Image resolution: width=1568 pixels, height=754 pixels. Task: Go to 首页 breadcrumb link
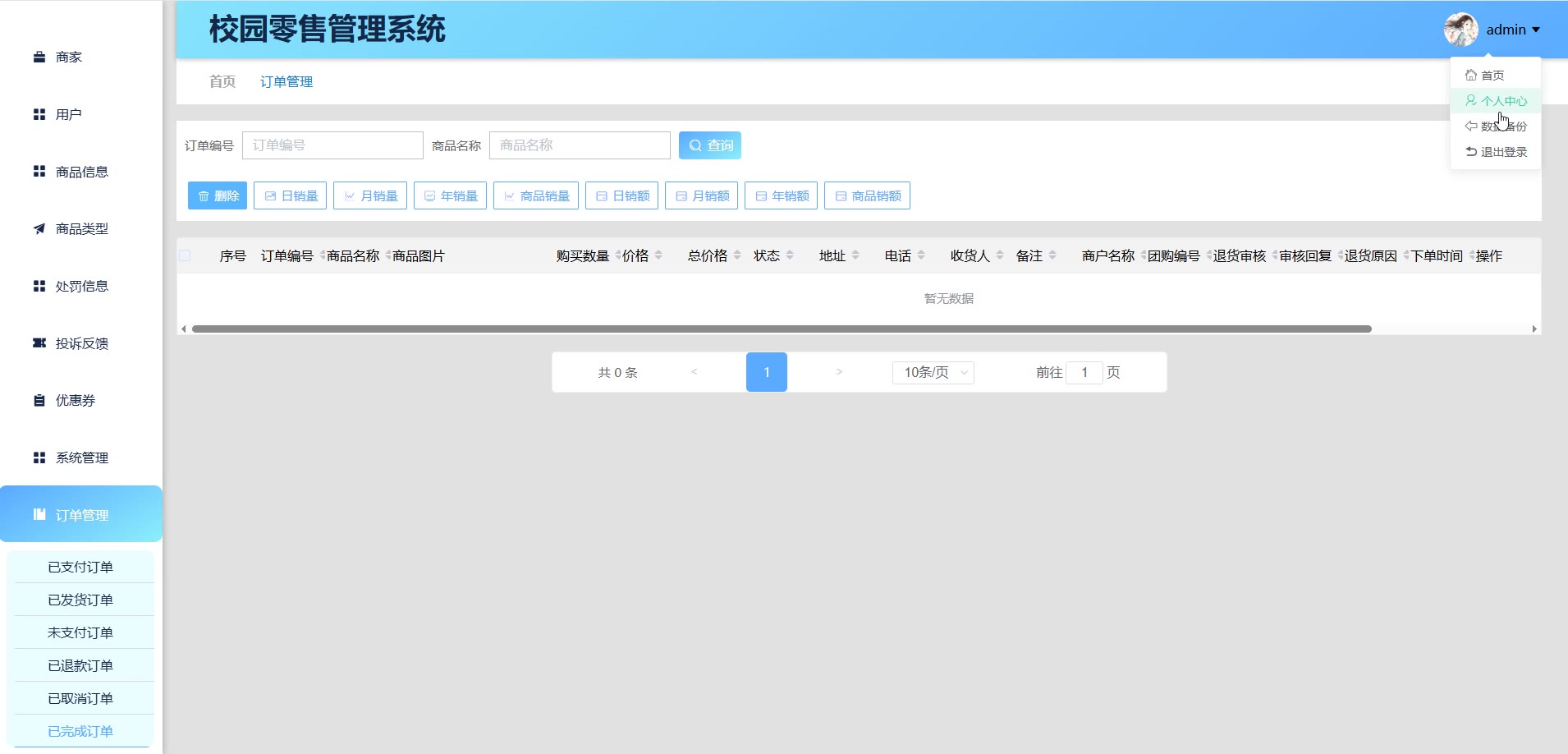click(222, 81)
